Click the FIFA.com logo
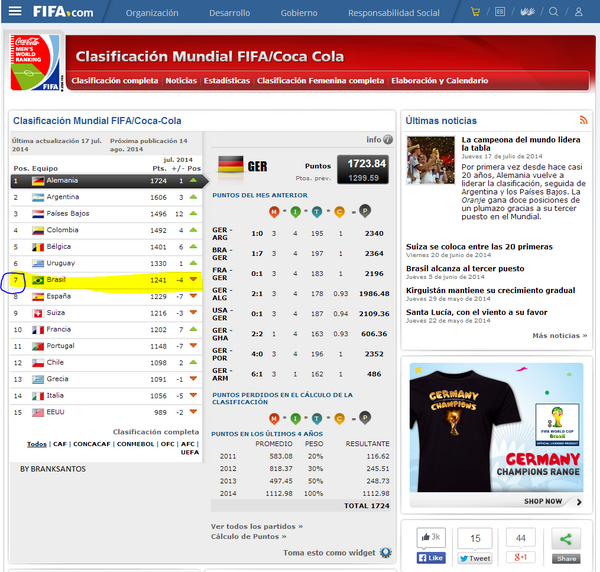This screenshot has height=572, width=600. (63, 12)
